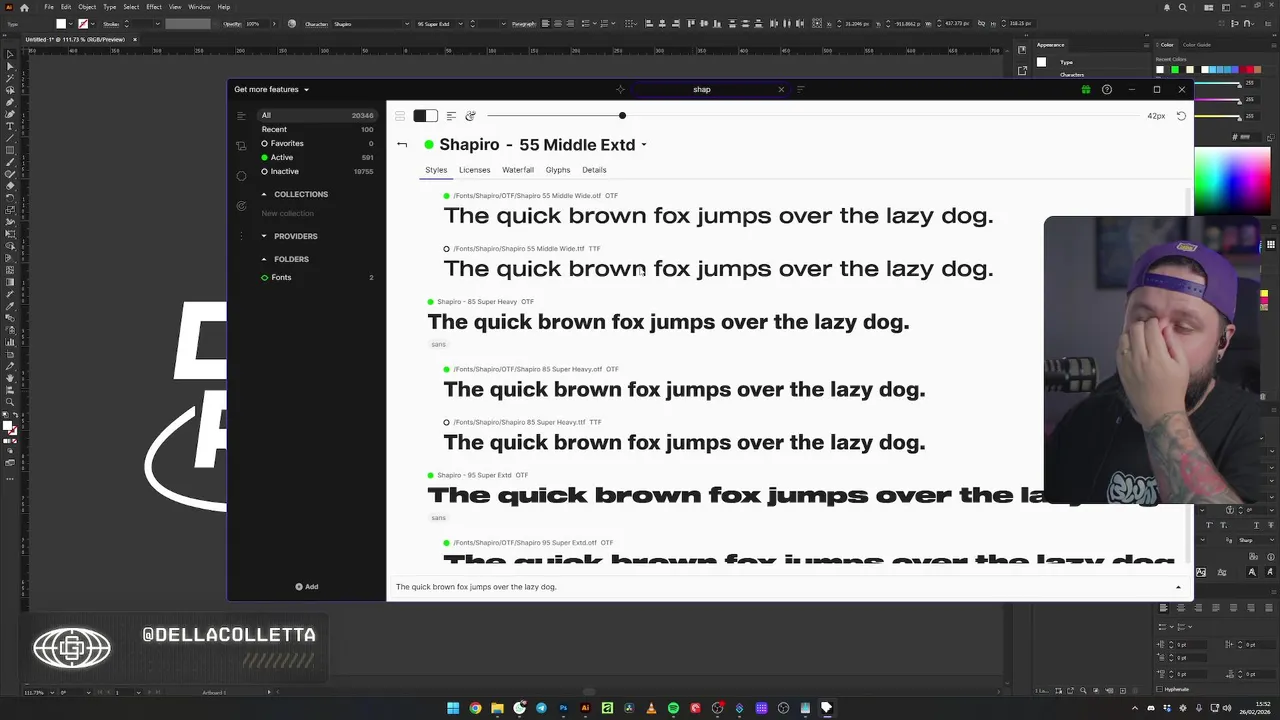The height and width of the screenshot is (720, 1280).
Task: Click the Illustrator Home icon
Action: click(x=23, y=7)
